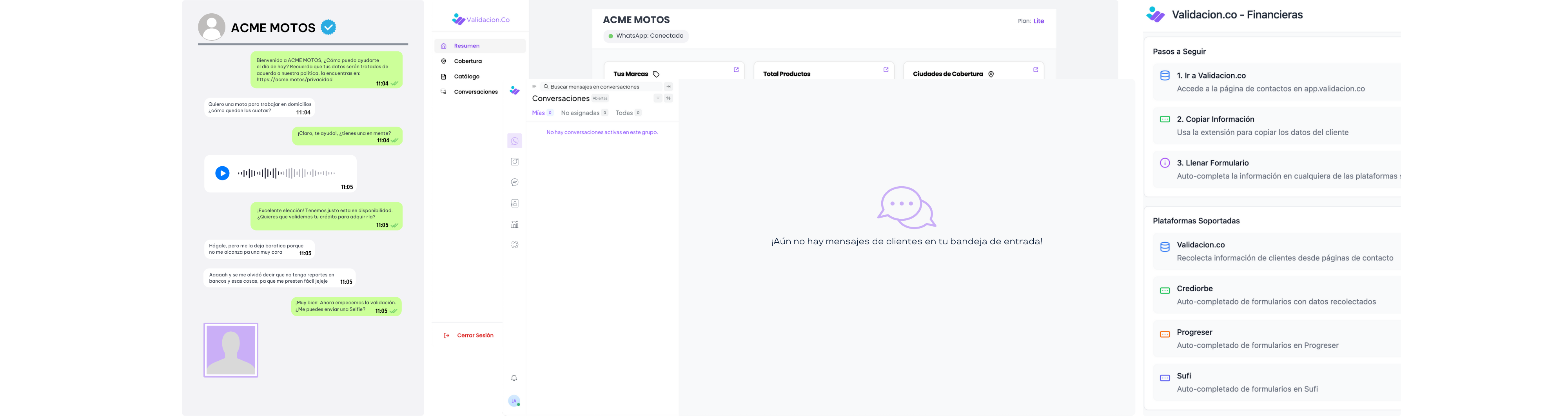Select the Progreser platform entry
Image resolution: width=1568 pixels, height=416 pixels.
(x=1276, y=339)
